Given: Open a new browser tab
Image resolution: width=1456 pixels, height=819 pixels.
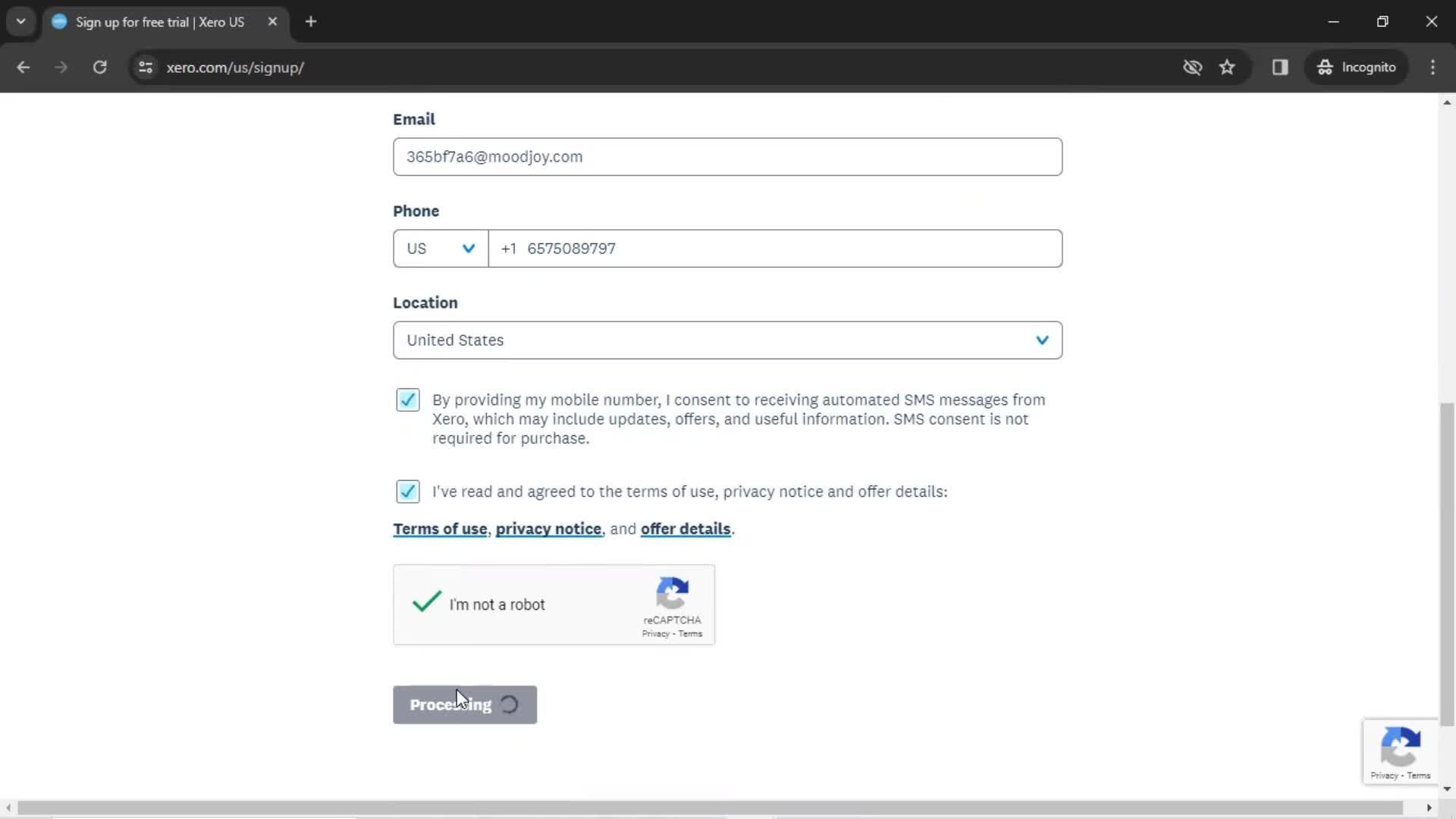Looking at the screenshot, I should tap(311, 22).
